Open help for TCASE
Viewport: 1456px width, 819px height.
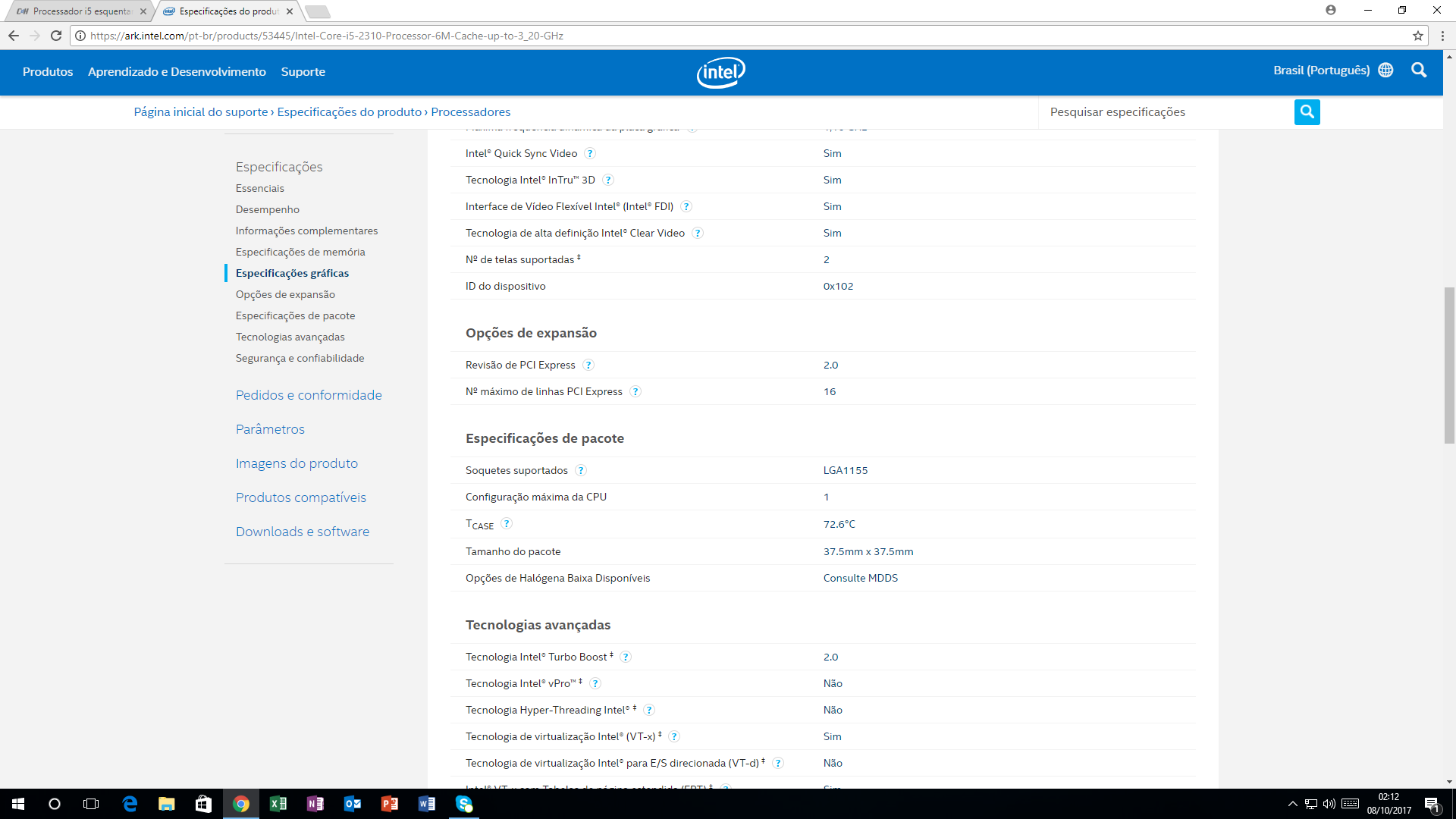point(507,524)
